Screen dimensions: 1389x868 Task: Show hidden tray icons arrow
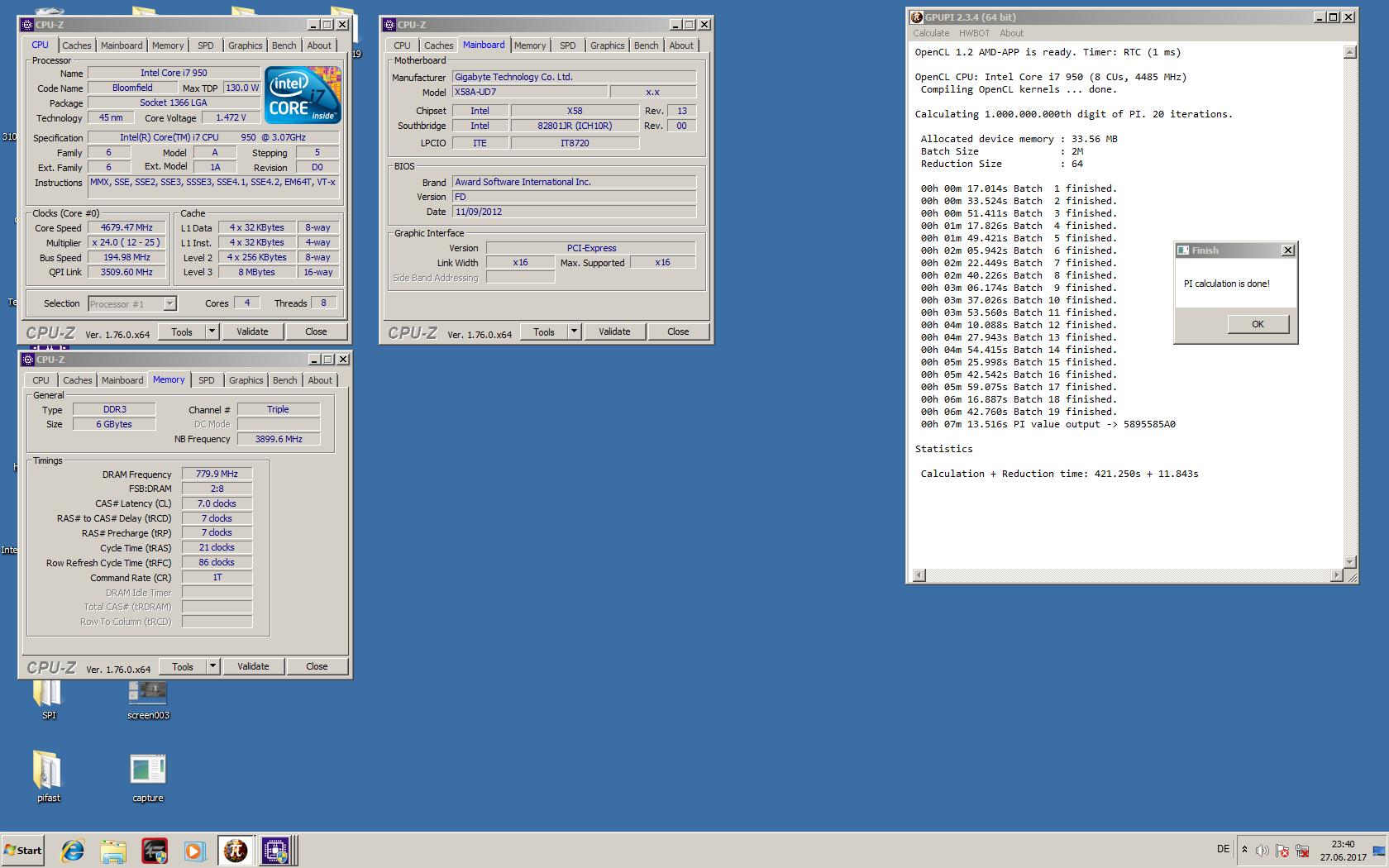(1244, 849)
